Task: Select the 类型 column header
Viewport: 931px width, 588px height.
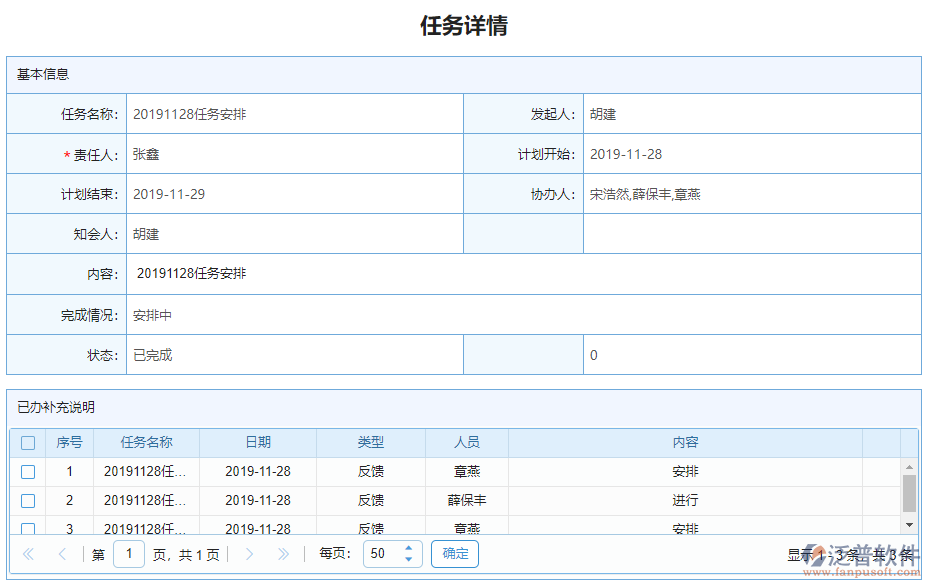Action: tap(369, 443)
